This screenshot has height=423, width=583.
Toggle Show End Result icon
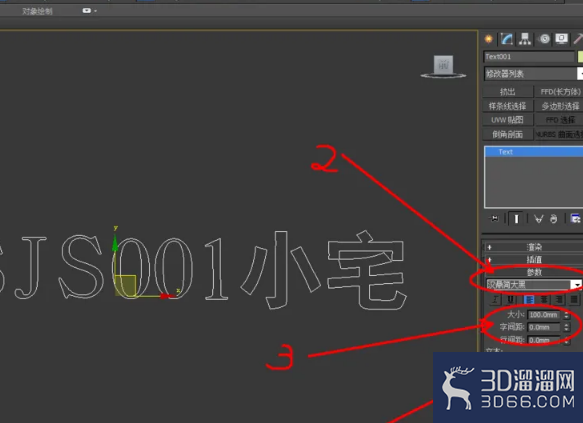tap(516, 219)
